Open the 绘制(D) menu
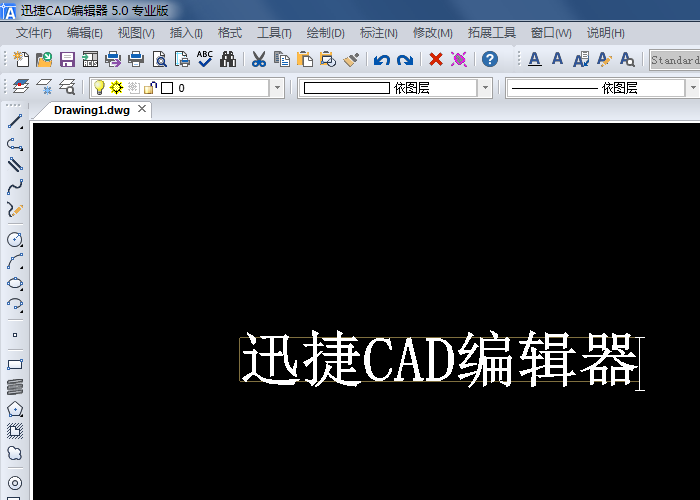700x500 pixels. [x=325, y=33]
